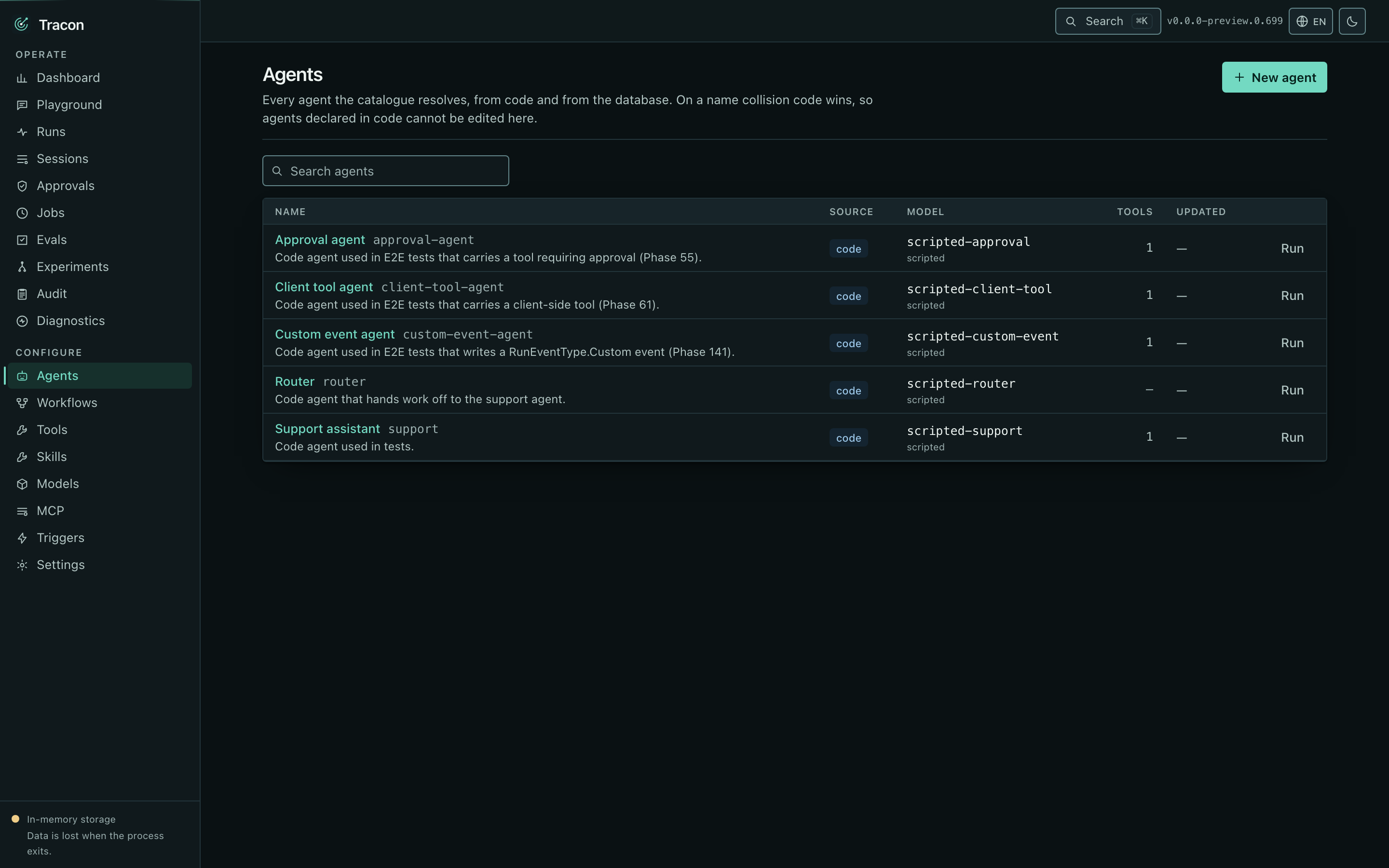Open Runs via its activity pulse icon
This screenshot has height=868, width=1389.
[x=22, y=132]
